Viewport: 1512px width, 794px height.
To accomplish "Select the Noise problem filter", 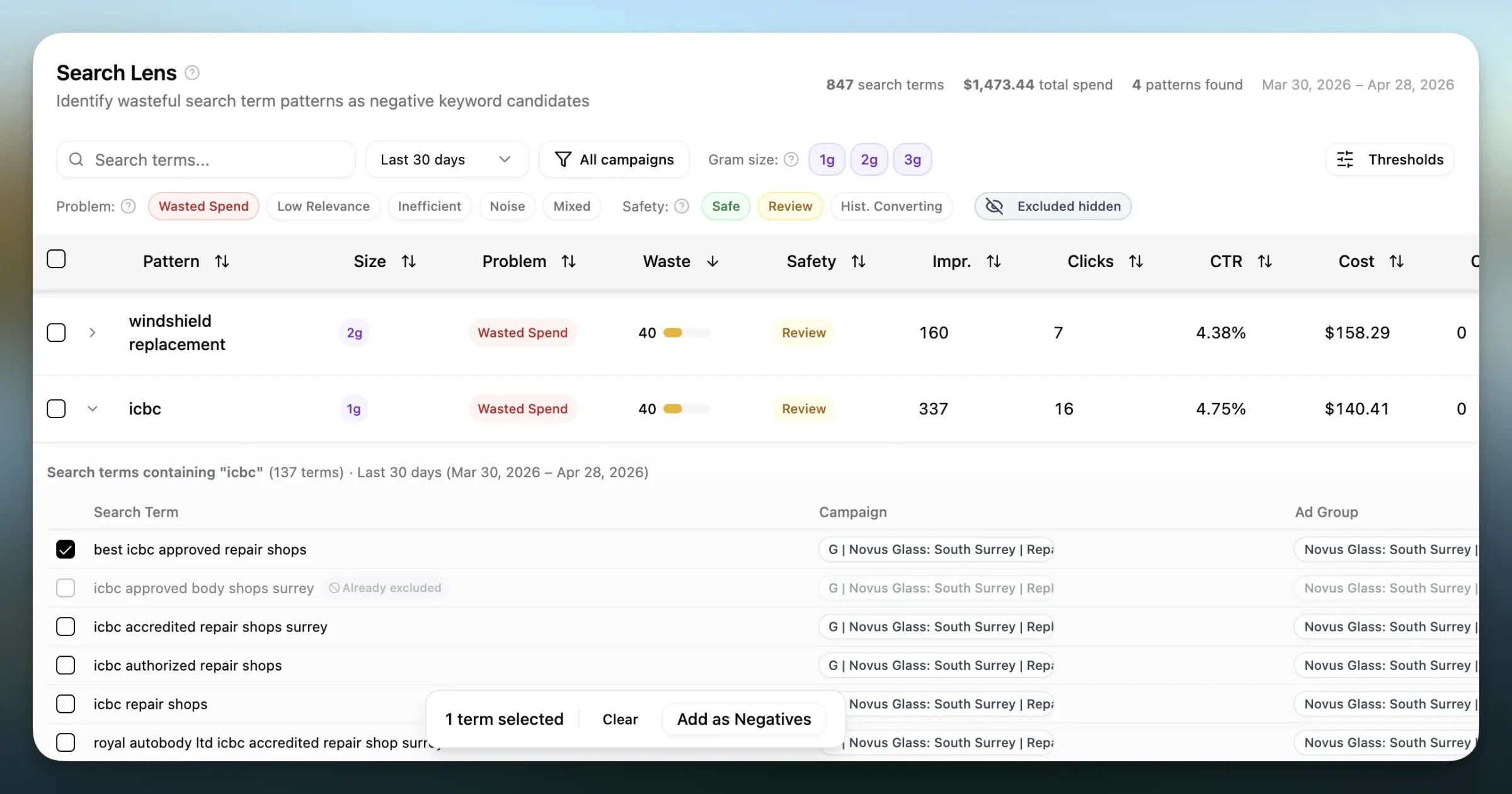I will point(507,207).
